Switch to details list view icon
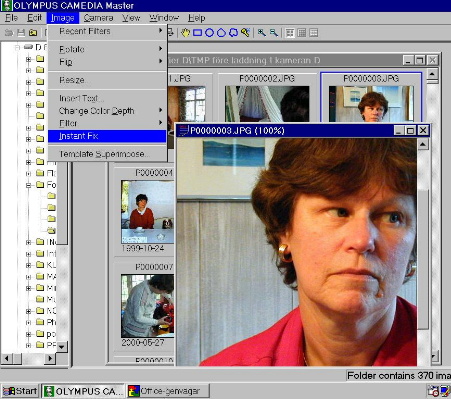Viewport: 451px width, 399px height. (313, 33)
